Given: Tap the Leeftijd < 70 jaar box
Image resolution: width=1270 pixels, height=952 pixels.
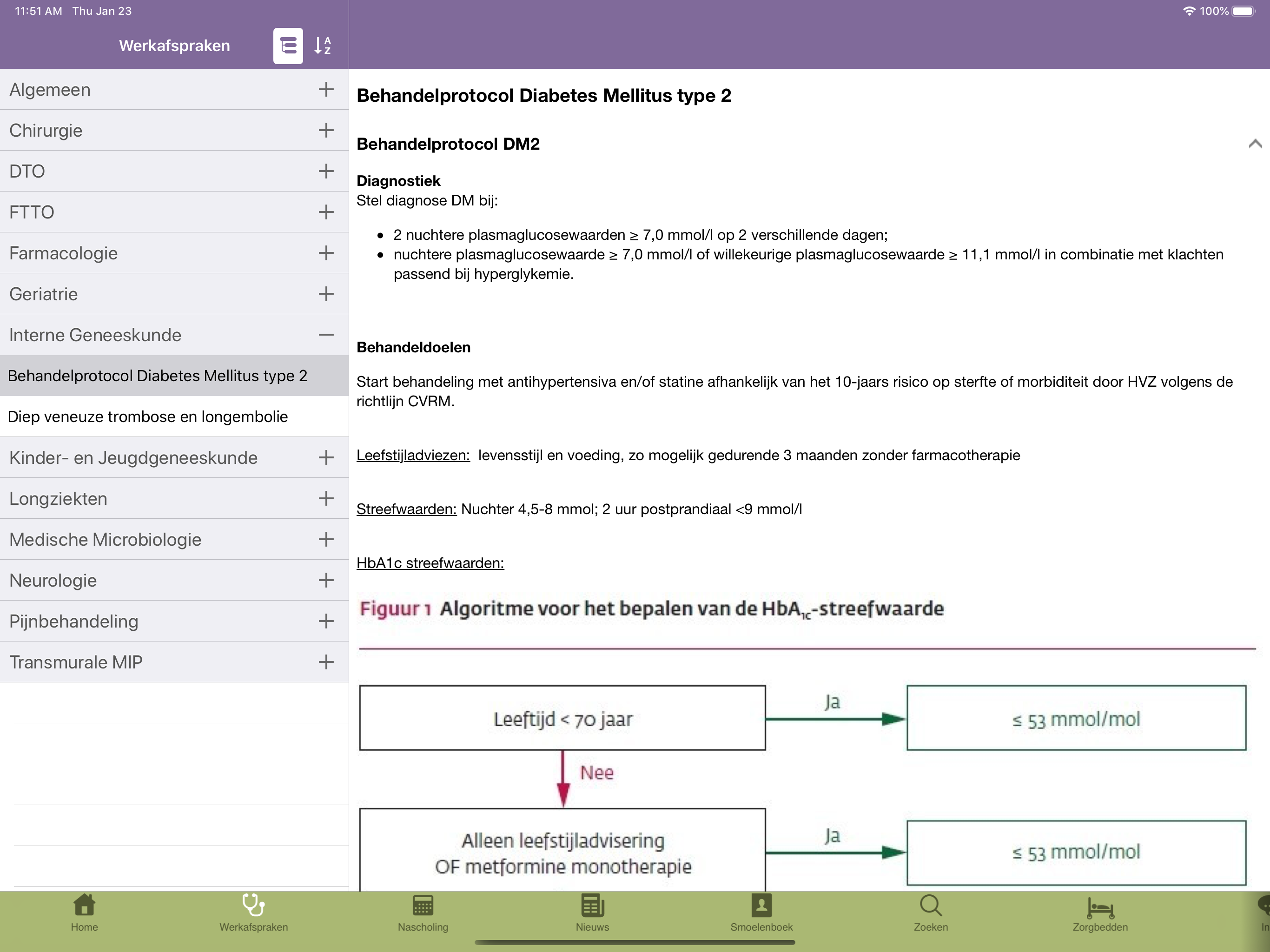Looking at the screenshot, I should coord(562,718).
